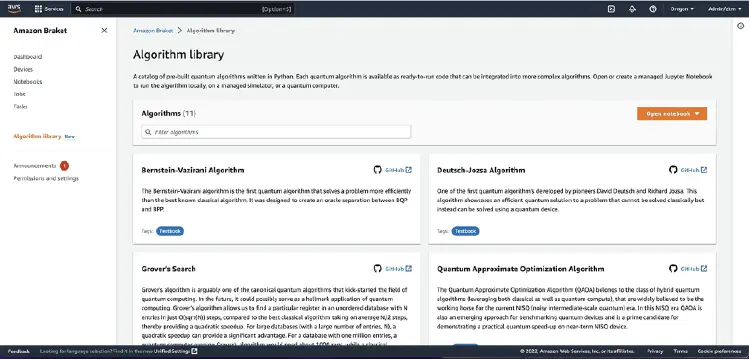Click the Filter algorithms search field
The image size is (750, 360).
coord(276,132)
